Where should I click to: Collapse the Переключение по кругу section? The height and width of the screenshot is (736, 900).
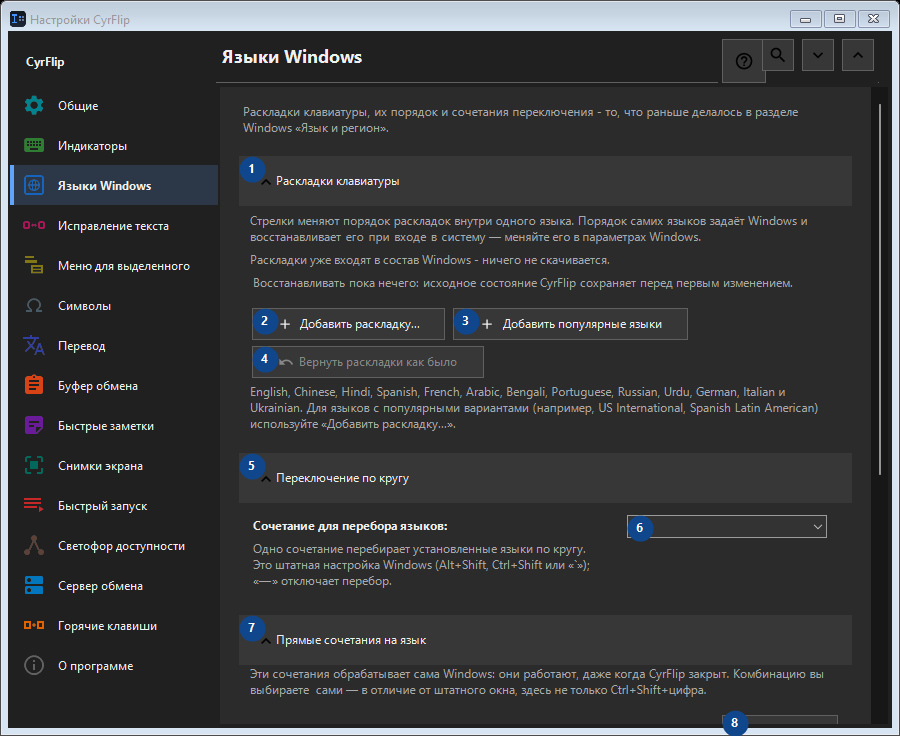pos(545,478)
